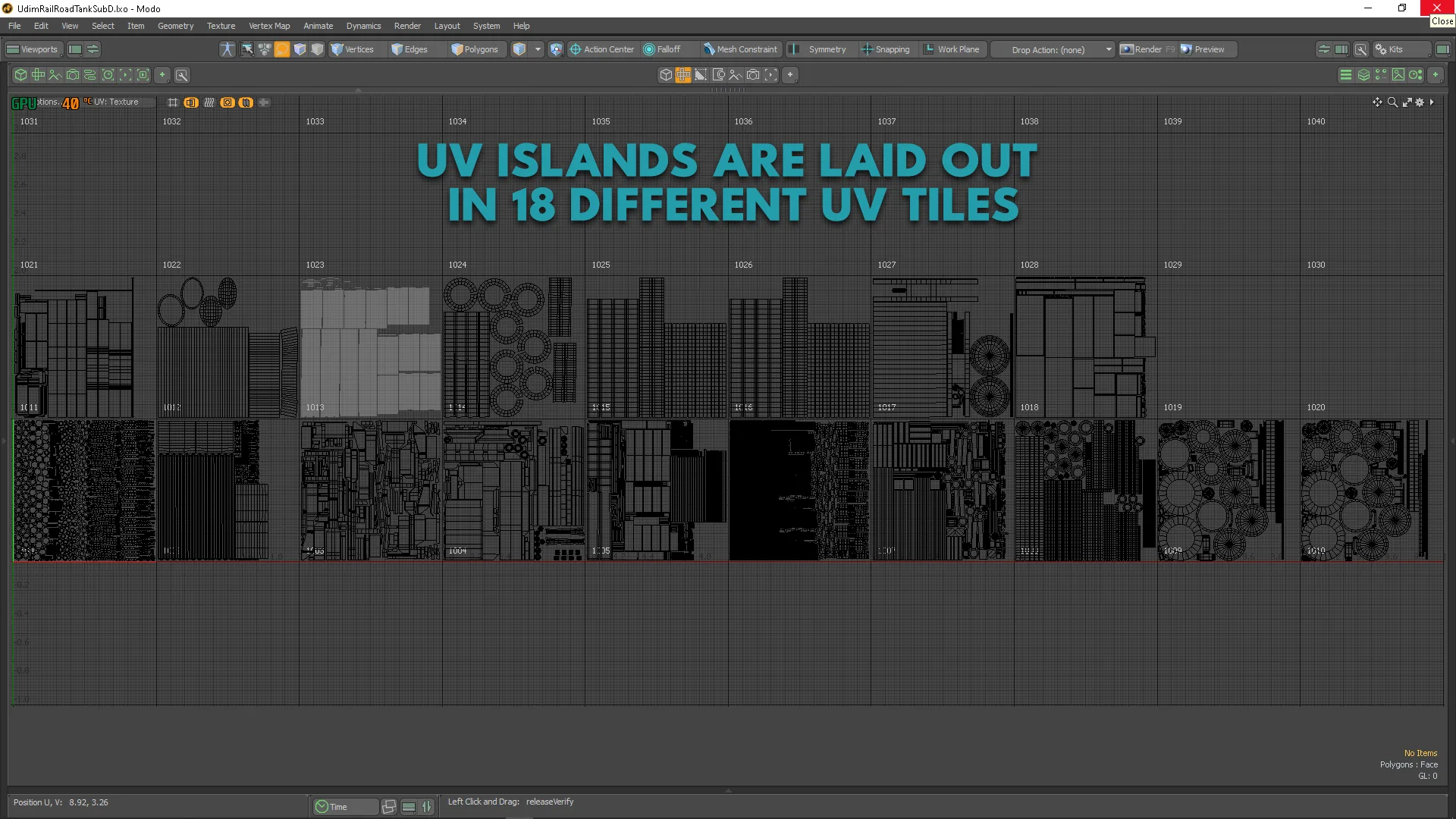
Task: Click the Render button
Action: [x=1147, y=49]
